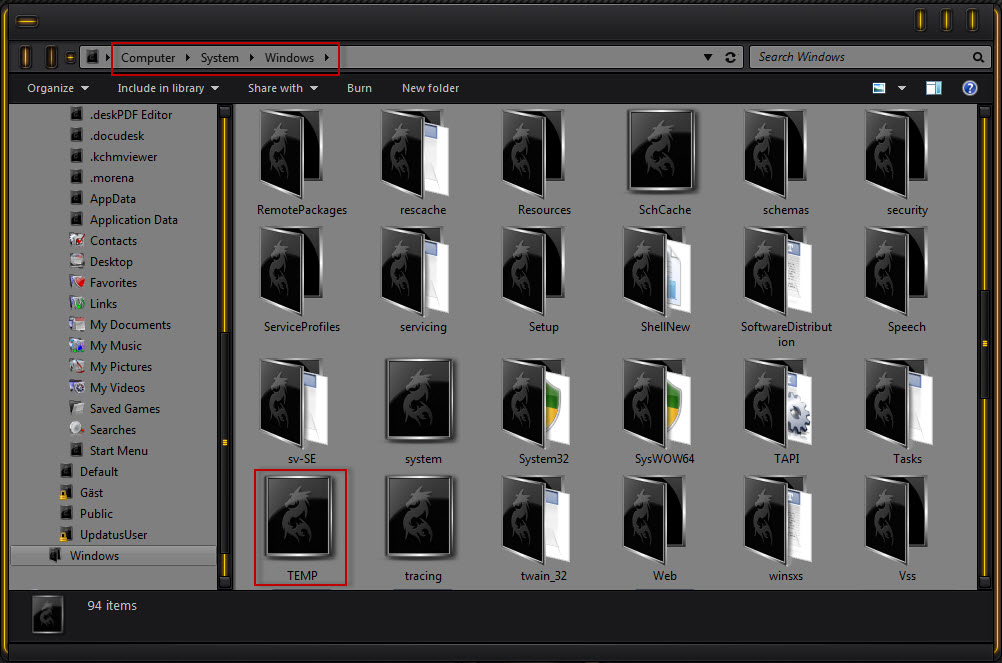Open the tracing folder
This screenshot has height=663, width=1002.
[x=422, y=517]
